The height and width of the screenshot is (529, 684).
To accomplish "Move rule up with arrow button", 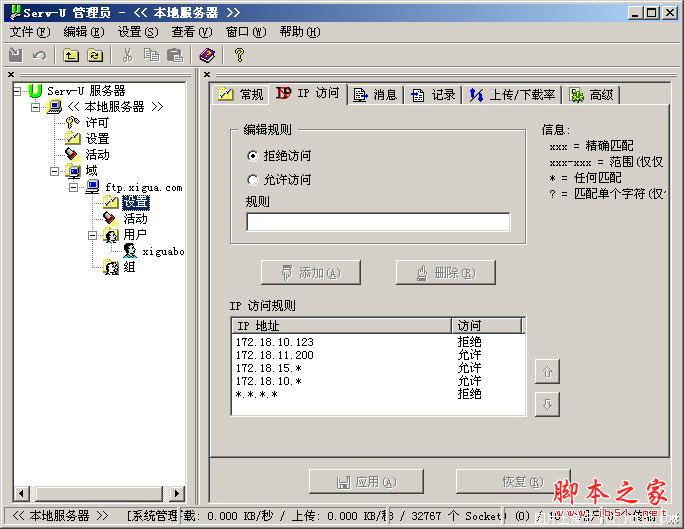I will (x=547, y=372).
